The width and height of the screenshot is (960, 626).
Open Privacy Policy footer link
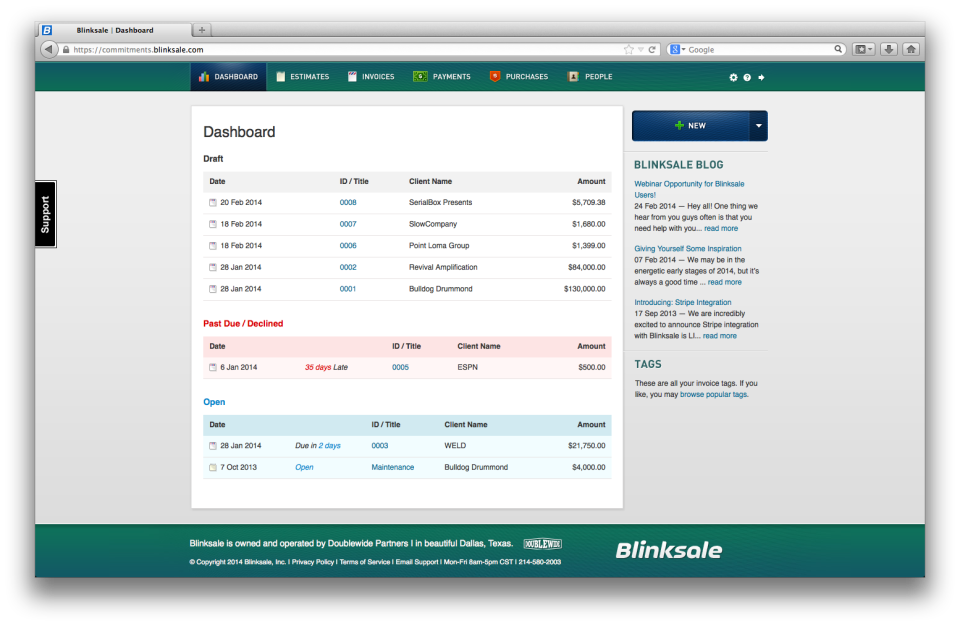point(313,562)
